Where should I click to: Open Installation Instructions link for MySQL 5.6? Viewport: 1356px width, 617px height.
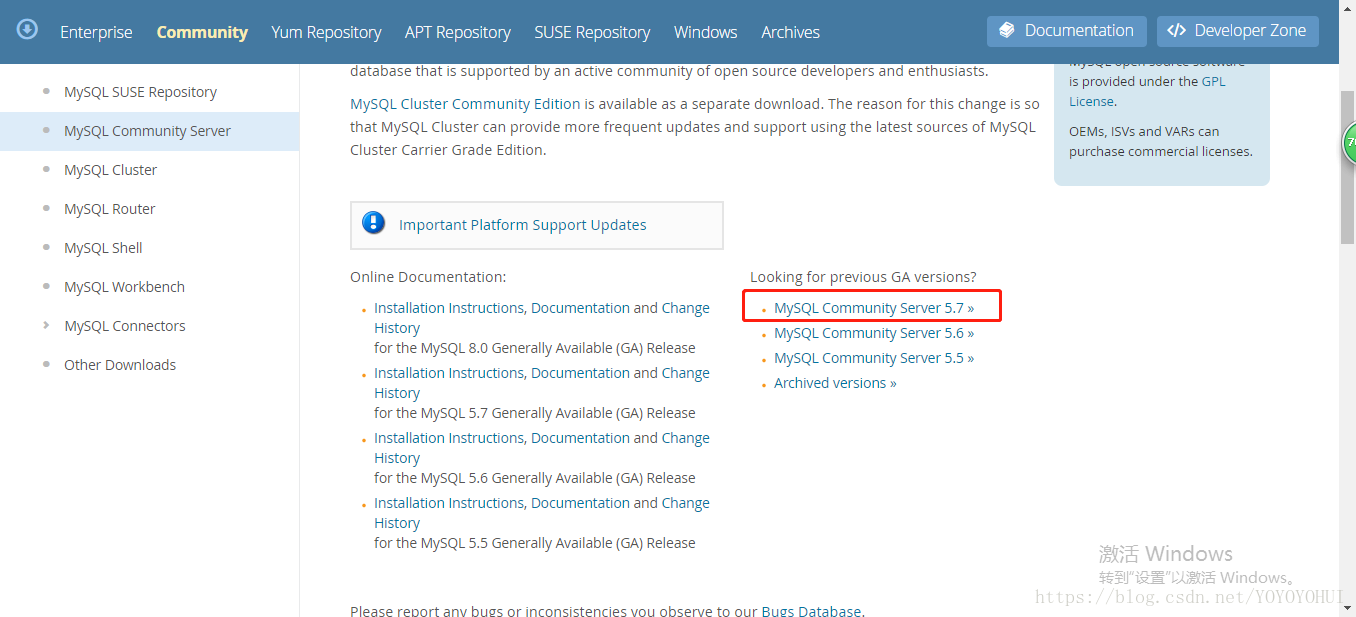449,438
